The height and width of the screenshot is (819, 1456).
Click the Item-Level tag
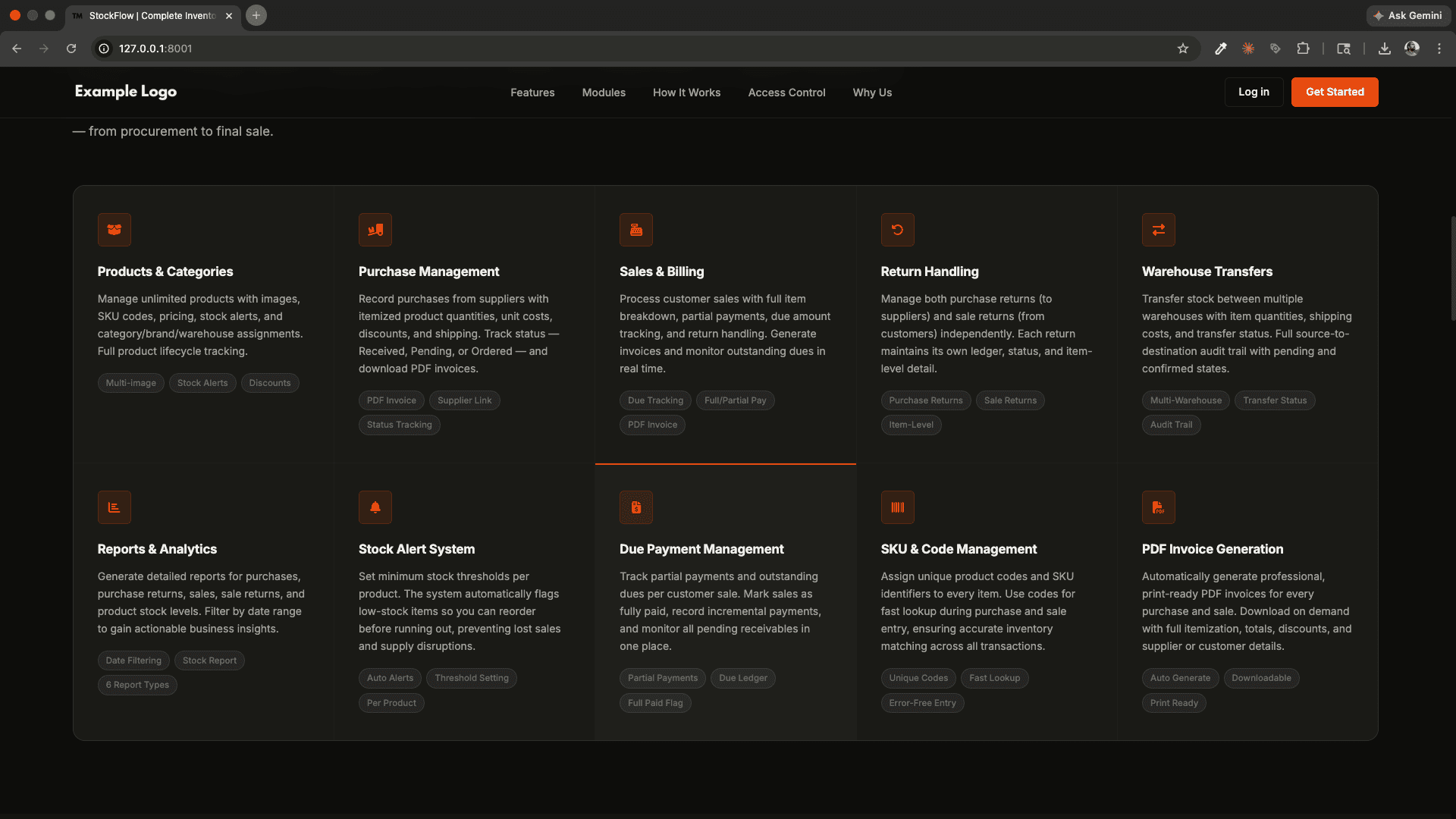[x=911, y=425]
